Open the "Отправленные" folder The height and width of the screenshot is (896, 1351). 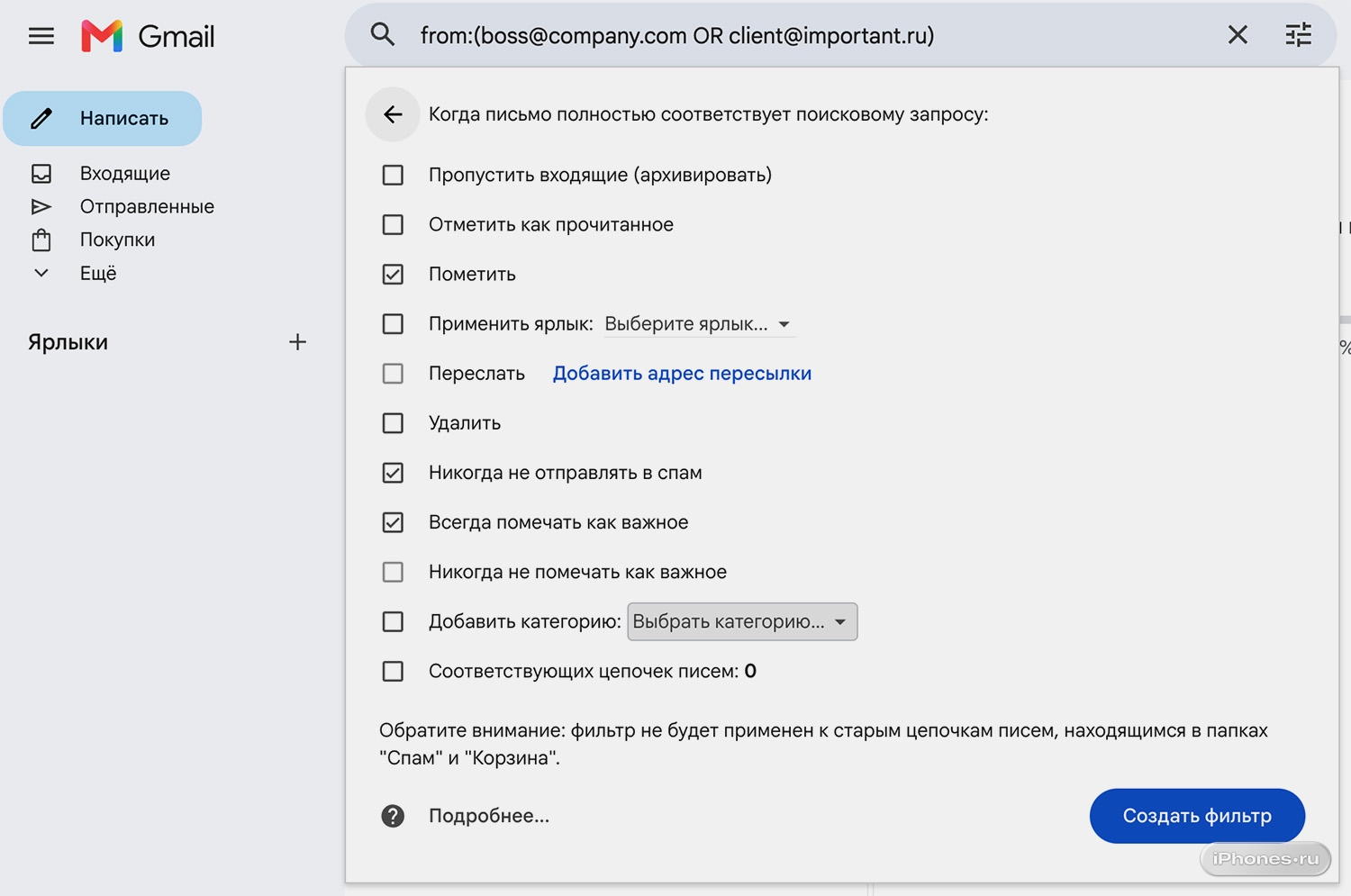(x=147, y=206)
